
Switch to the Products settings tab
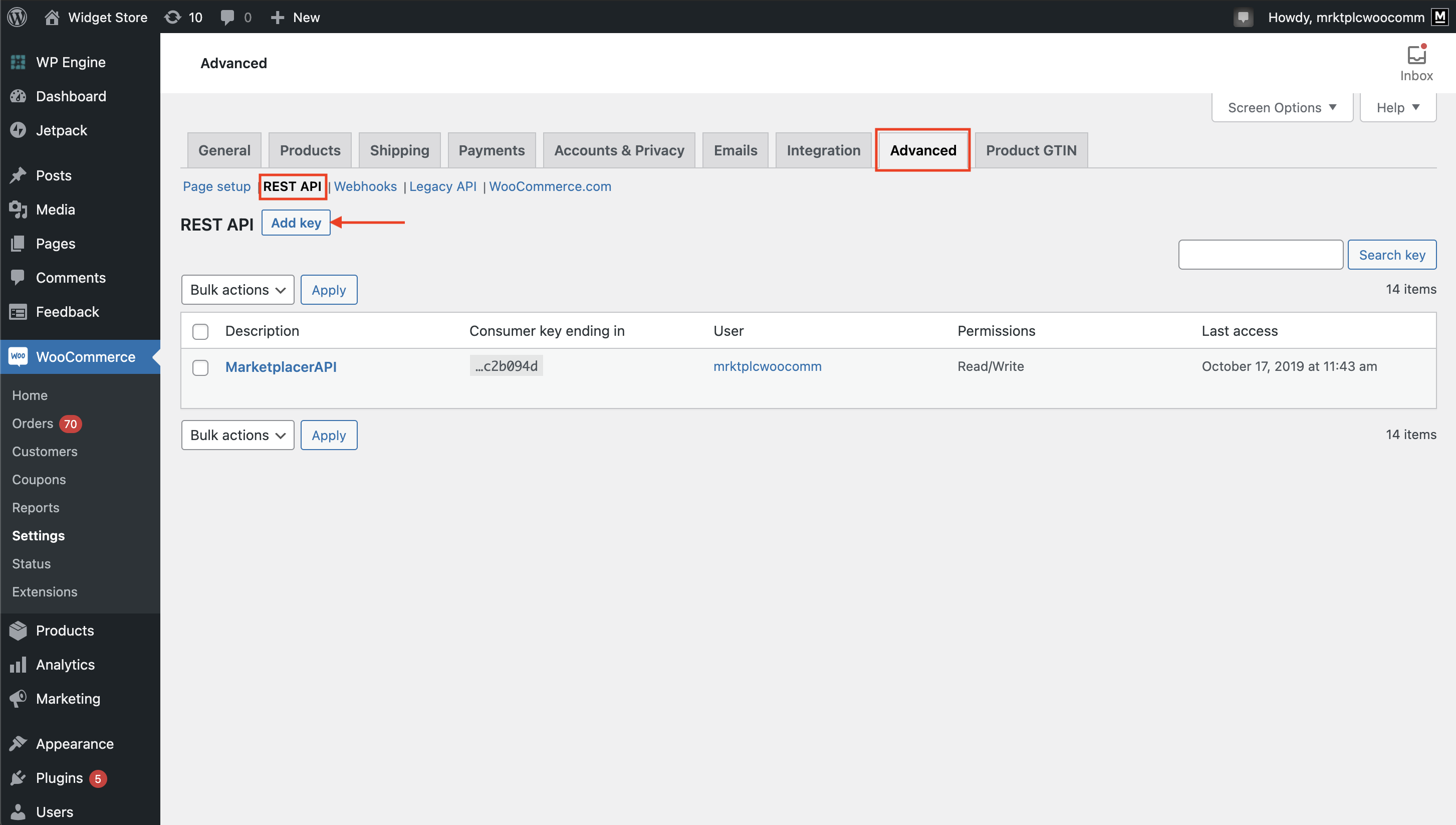coord(310,150)
